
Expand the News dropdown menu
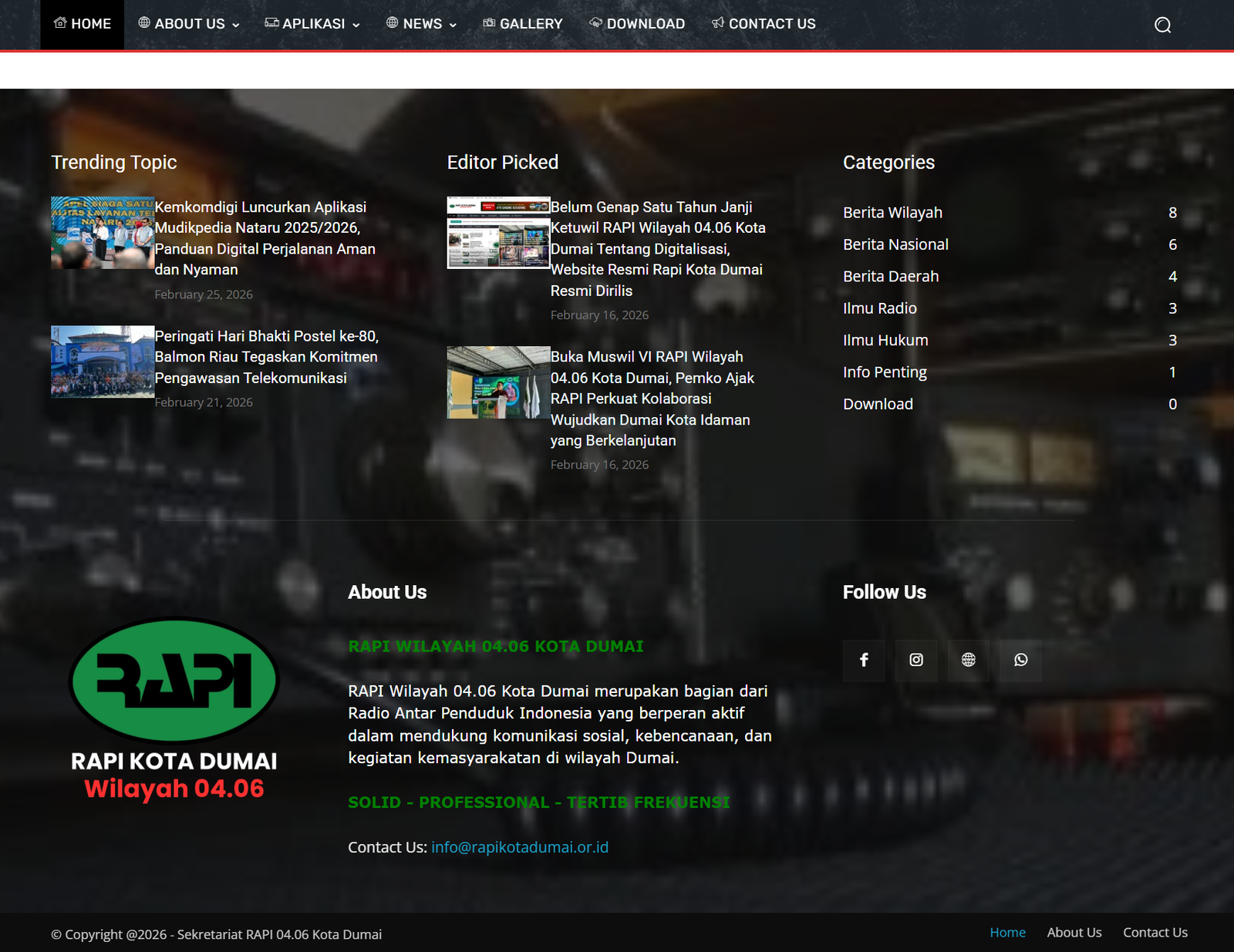[x=422, y=24]
